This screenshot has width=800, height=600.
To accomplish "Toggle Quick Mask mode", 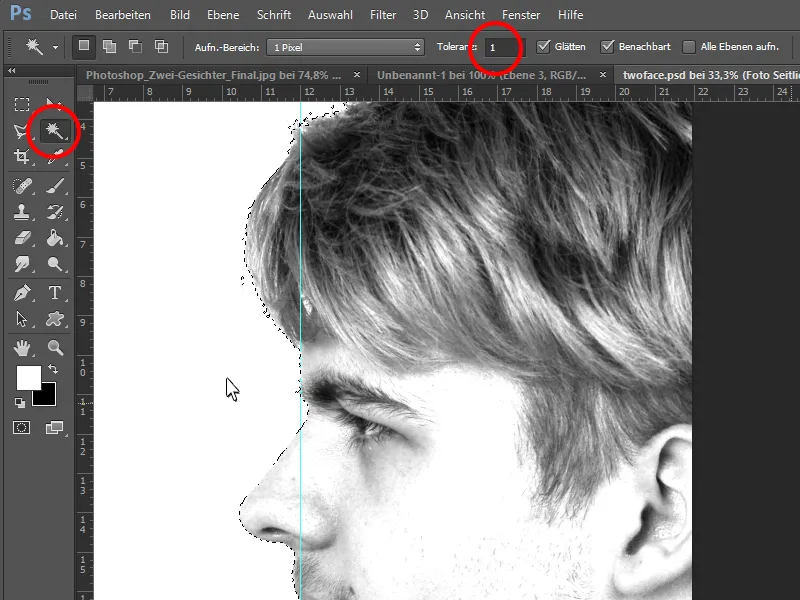I will pos(21,428).
